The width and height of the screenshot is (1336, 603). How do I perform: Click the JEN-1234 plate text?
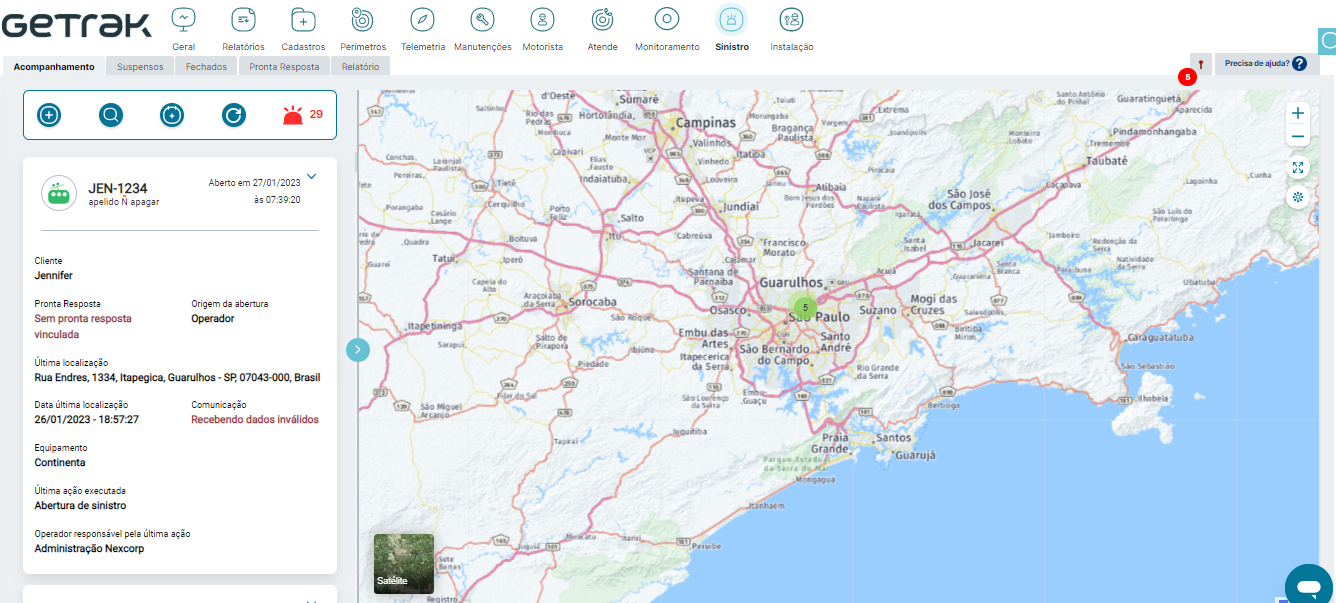coord(118,188)
